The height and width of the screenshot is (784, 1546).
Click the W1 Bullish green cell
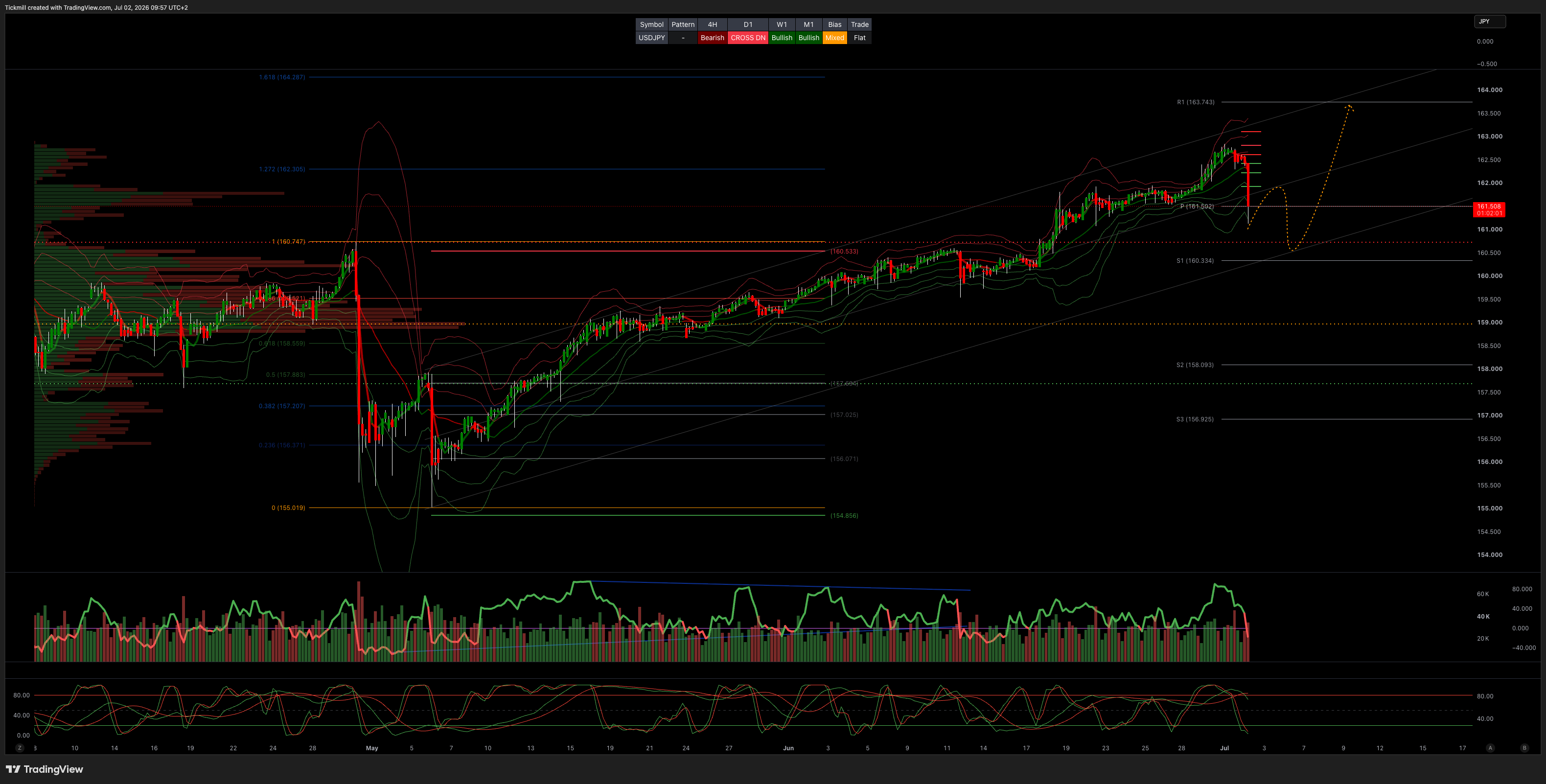782,38
